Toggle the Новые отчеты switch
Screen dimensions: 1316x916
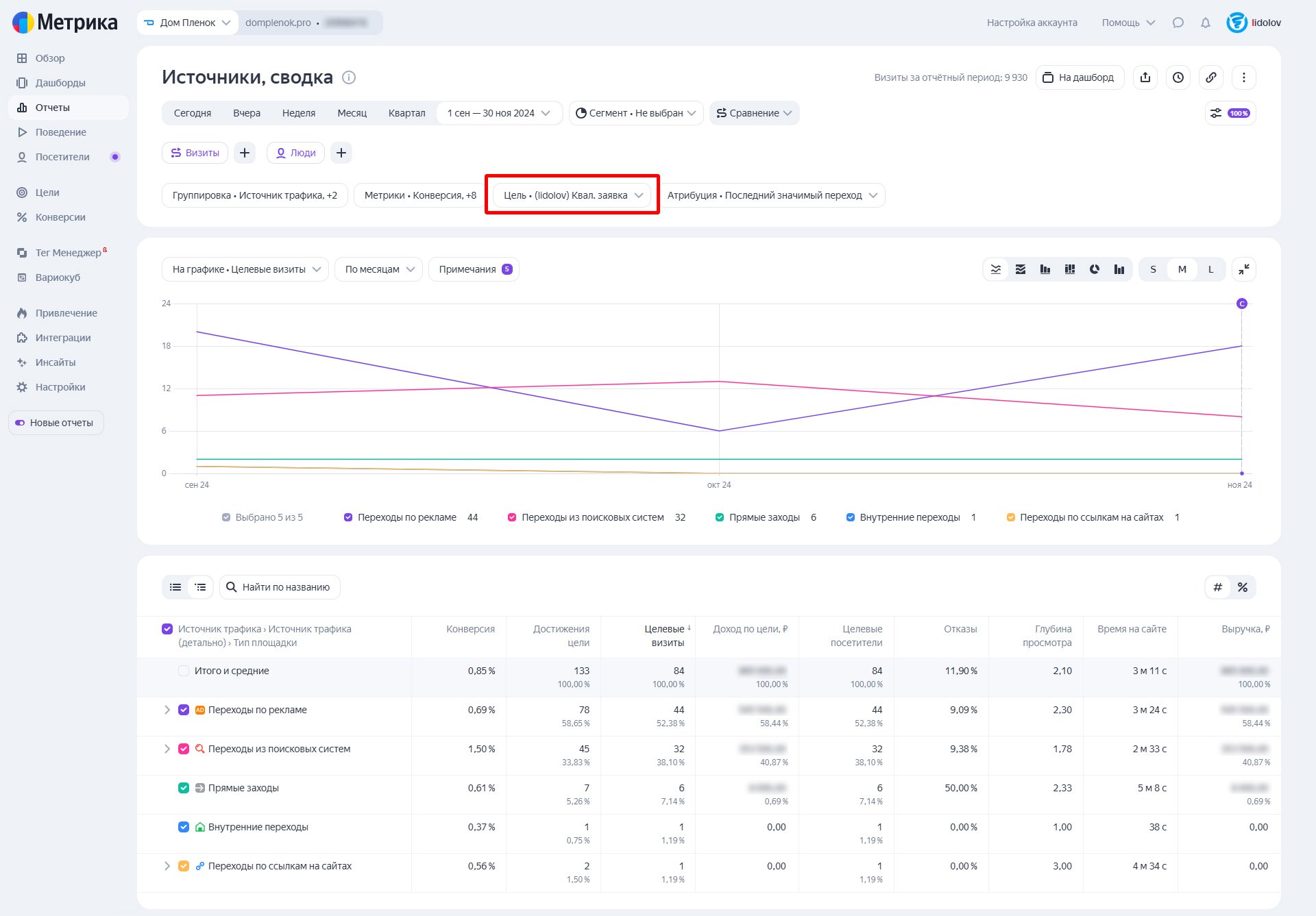[21, 423]
